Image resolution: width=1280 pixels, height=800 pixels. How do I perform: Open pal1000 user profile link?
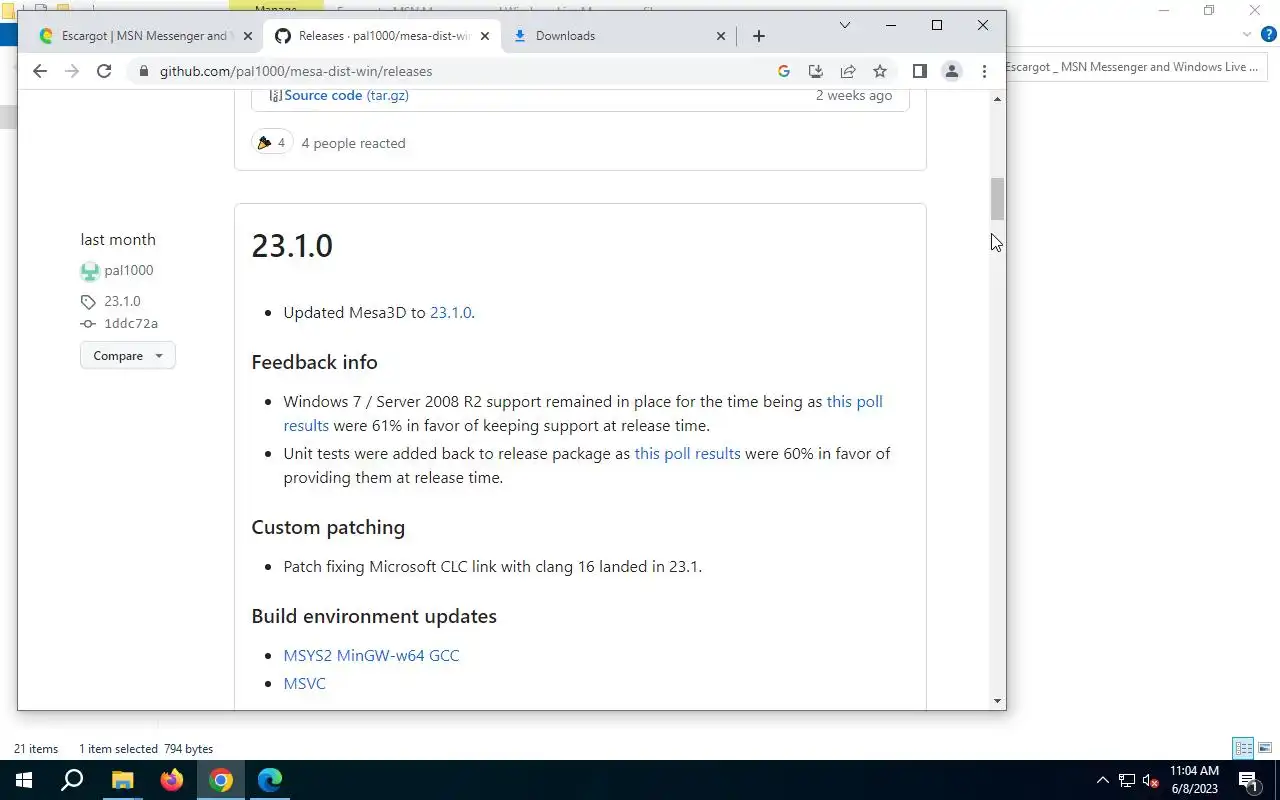pyautogui.click(x=128, y=270)
